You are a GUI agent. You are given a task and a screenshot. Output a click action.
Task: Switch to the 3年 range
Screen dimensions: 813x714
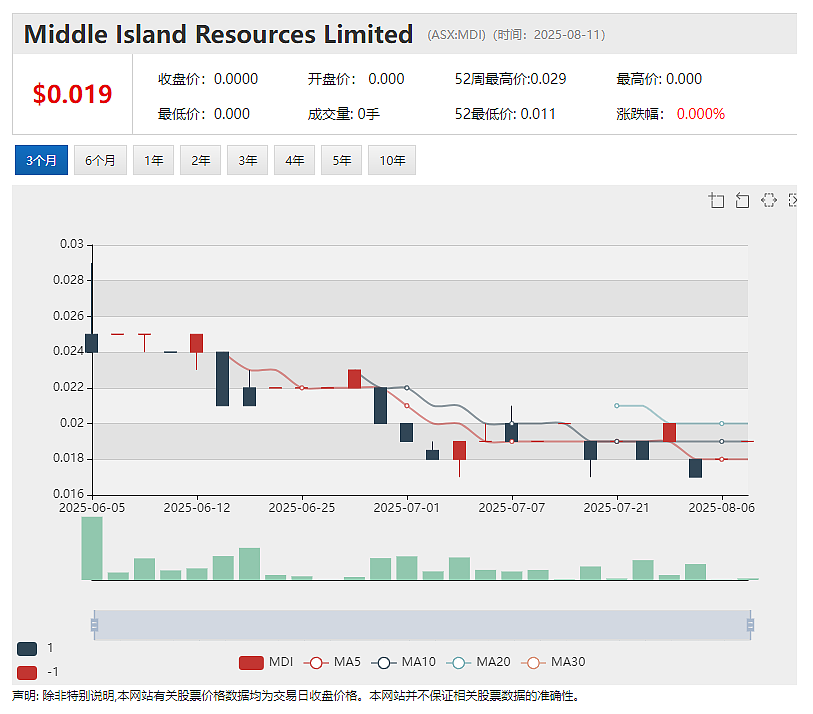tap(247, 160)
